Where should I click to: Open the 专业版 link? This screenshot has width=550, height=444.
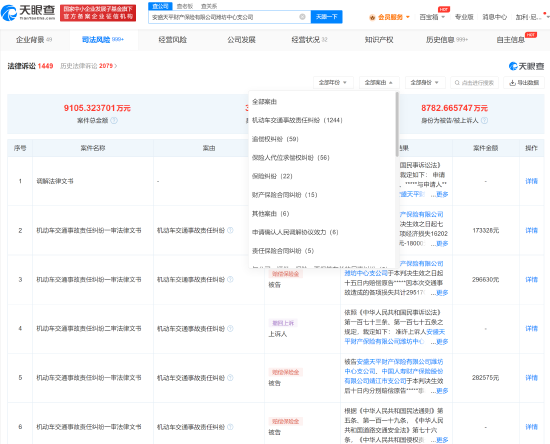464,17
